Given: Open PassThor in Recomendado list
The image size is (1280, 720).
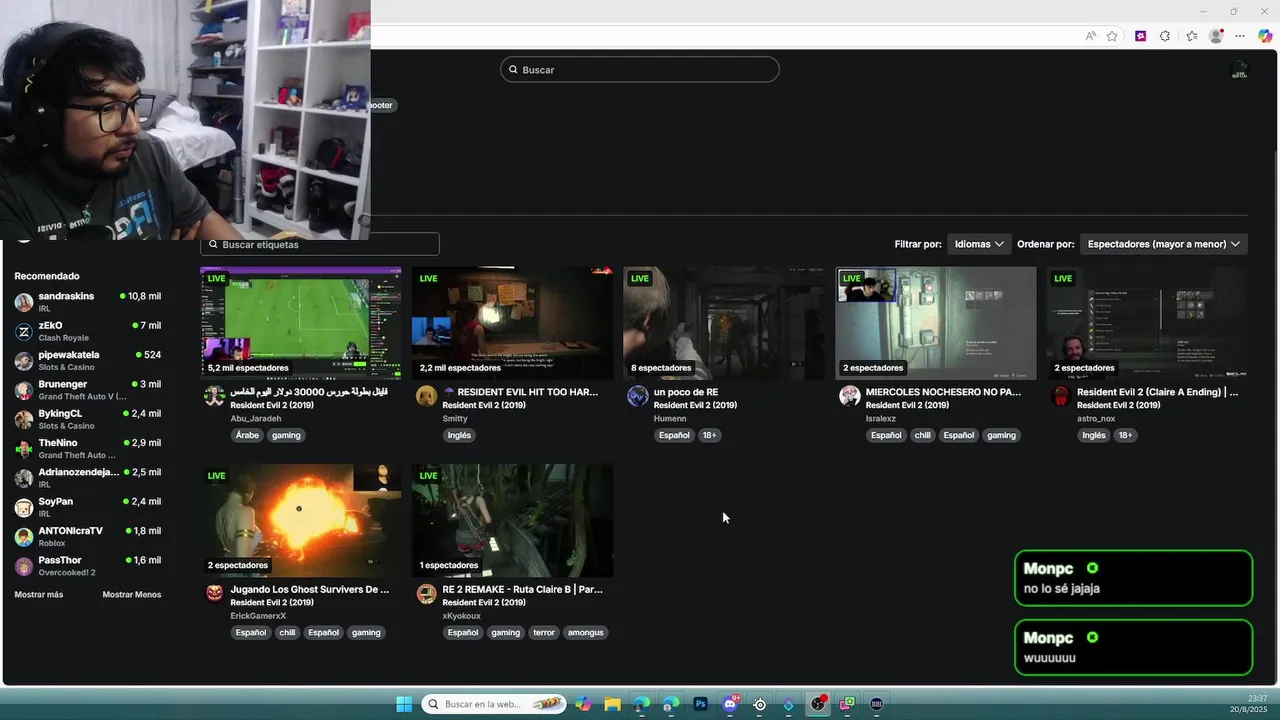Looking at the screenshot, I should (x=88, y=566).
